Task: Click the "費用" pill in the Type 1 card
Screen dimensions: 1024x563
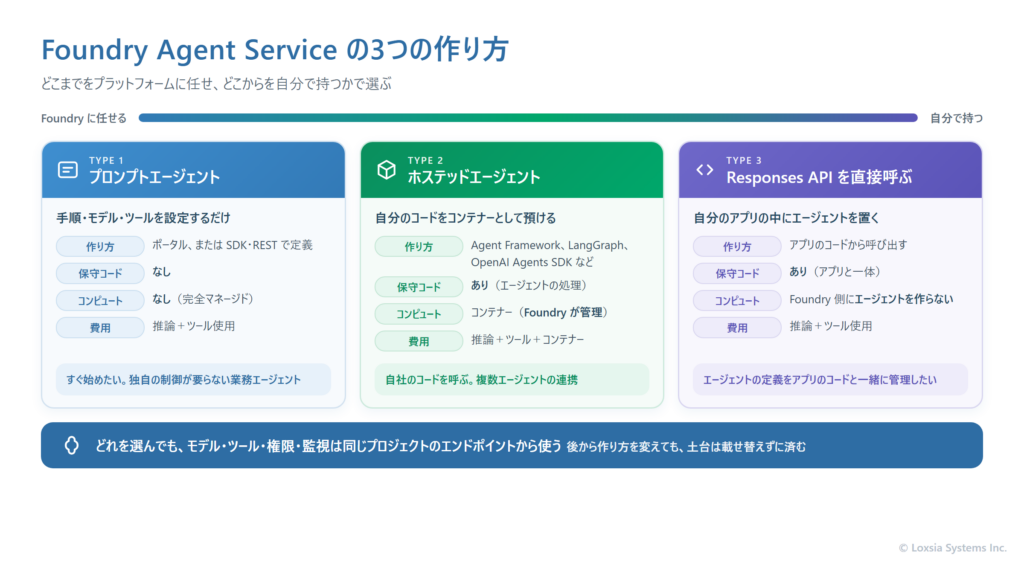Action: (x=100, y=328)
